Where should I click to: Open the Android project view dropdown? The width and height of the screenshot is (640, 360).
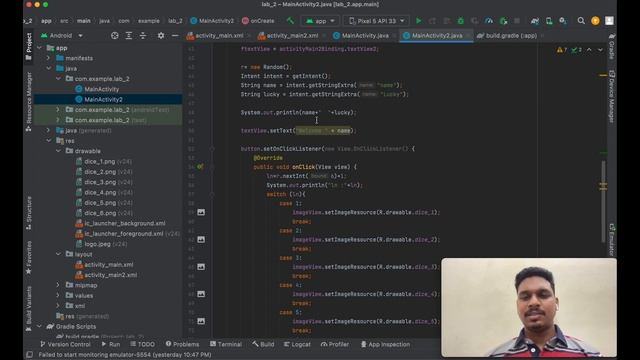(x=61, y=36)
